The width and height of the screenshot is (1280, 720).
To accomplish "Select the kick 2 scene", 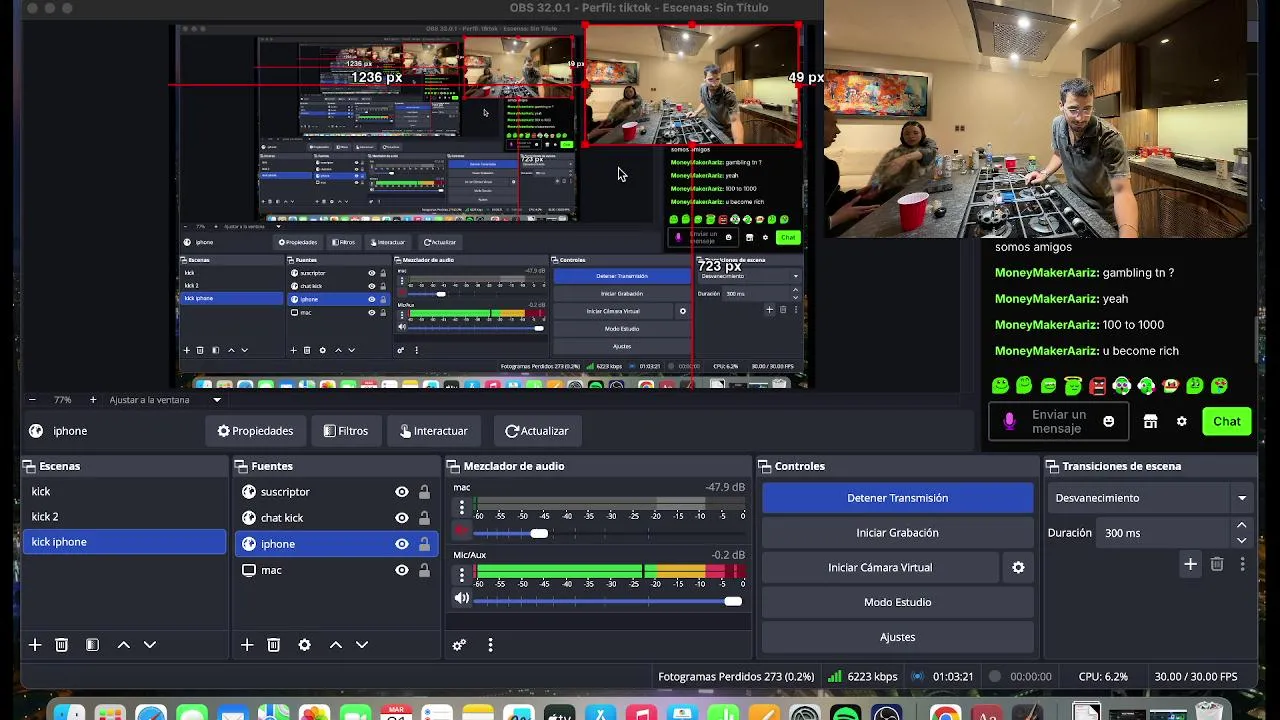I will [x=125, y=516].
